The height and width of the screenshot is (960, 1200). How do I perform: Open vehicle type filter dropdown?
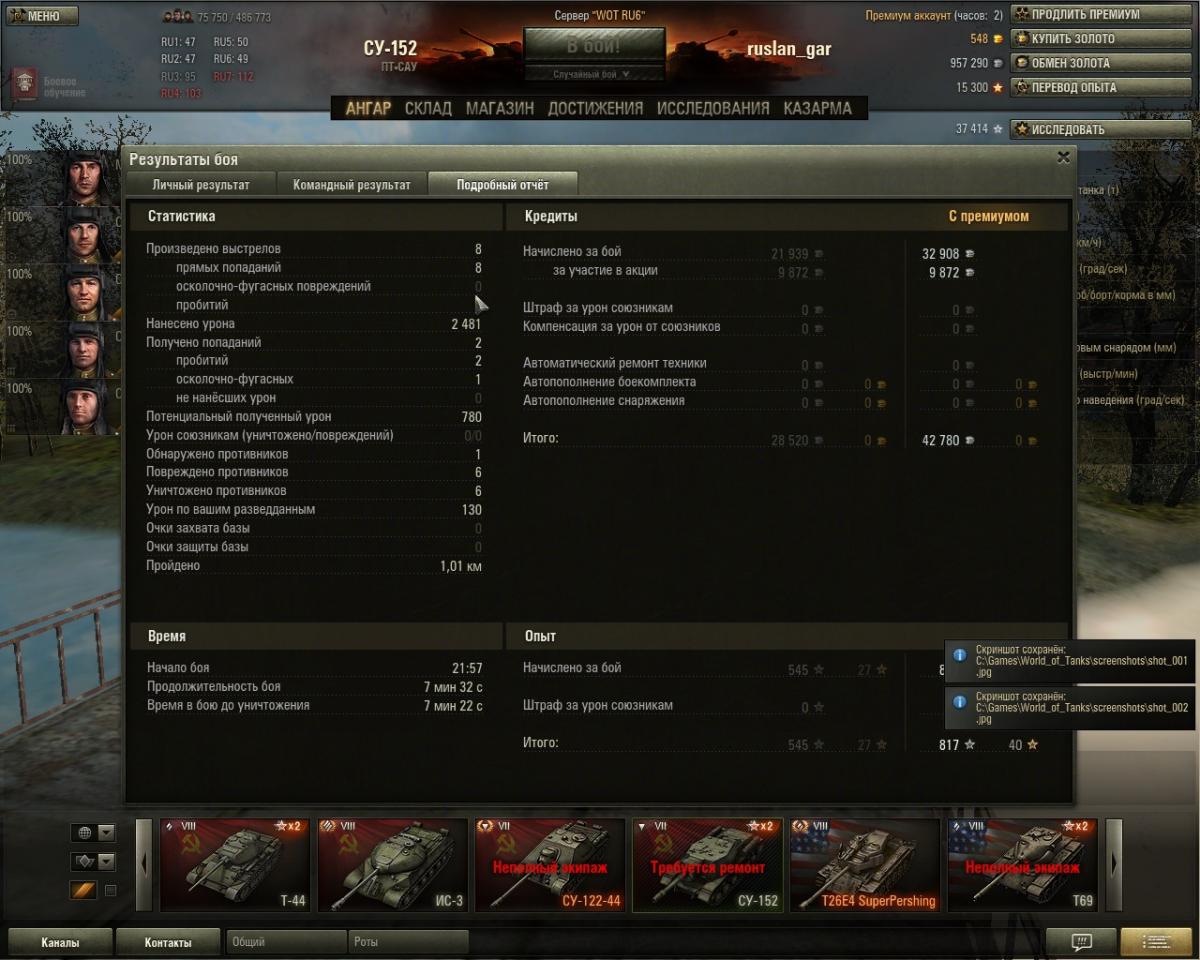point(93,862)
